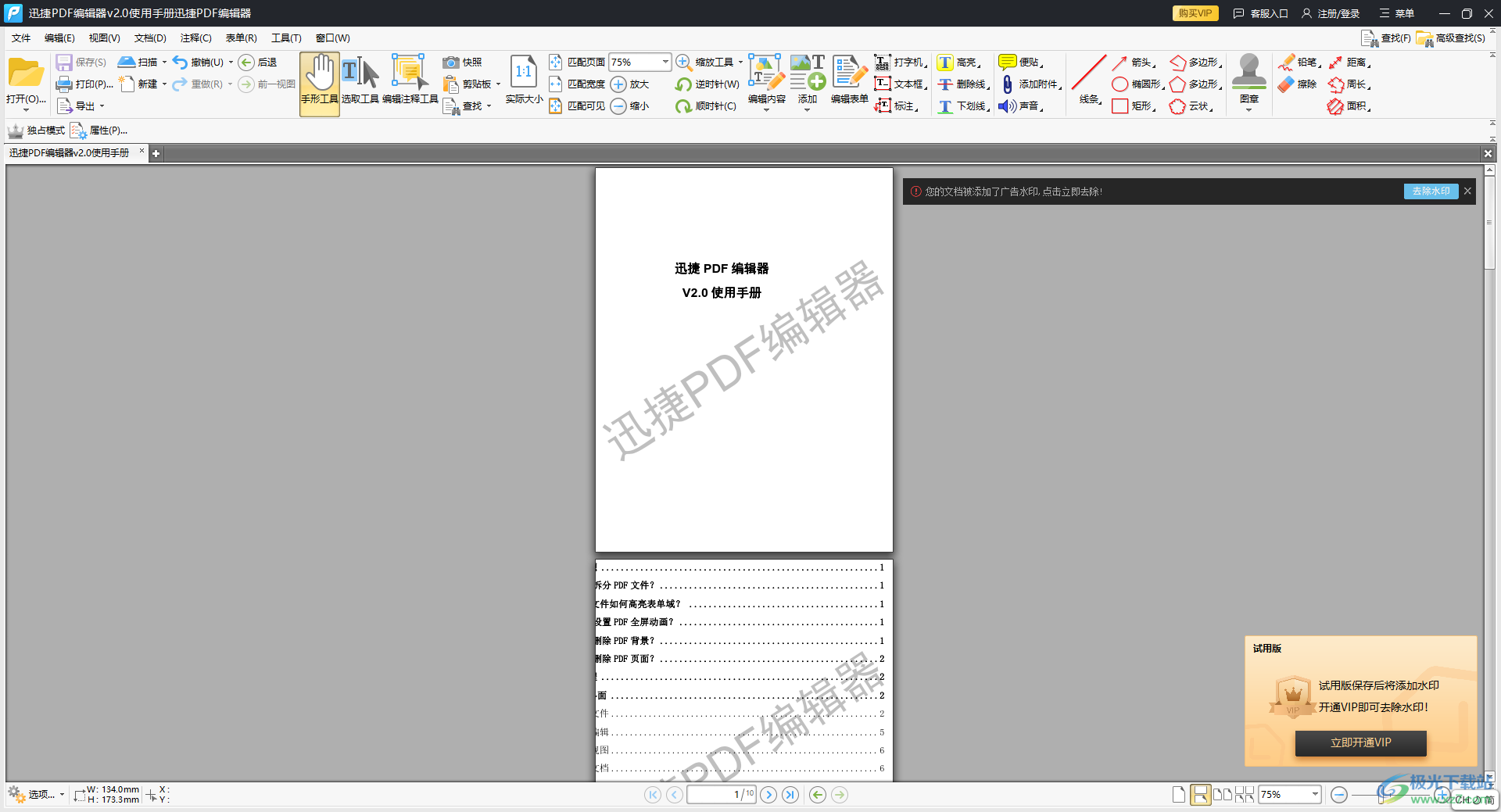
Task: Expand the Clipboard (剪贴板) dropdown arrow
Action: [x=498, y=84]
